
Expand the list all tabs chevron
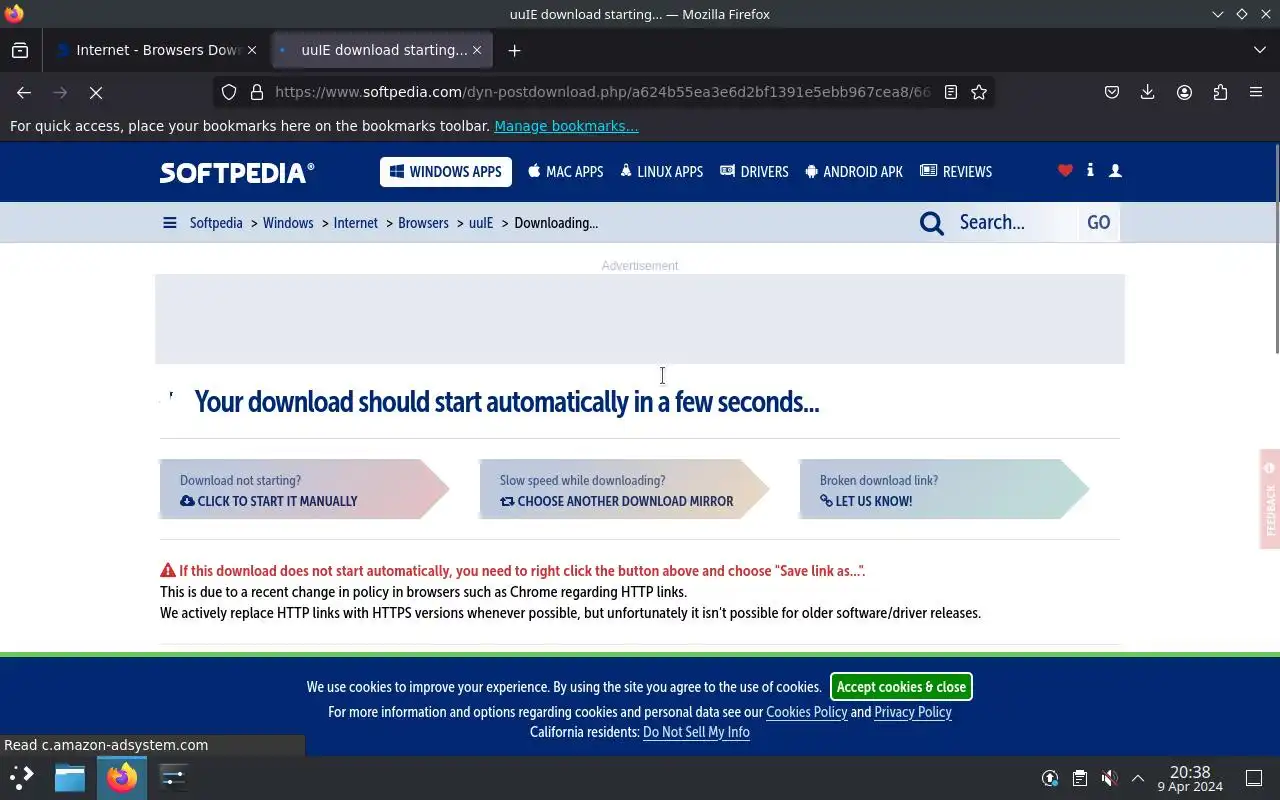coord(1260,50)
